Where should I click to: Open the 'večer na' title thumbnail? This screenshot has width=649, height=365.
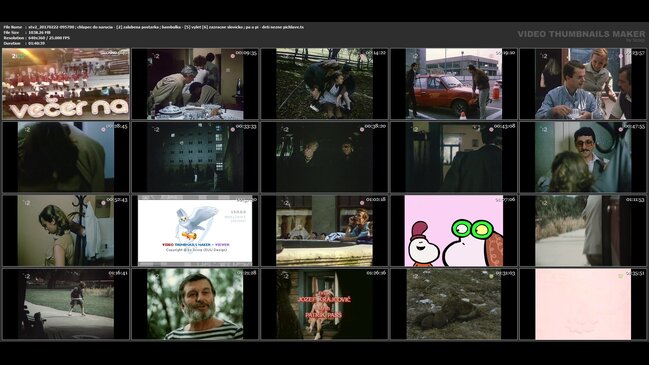66,84
